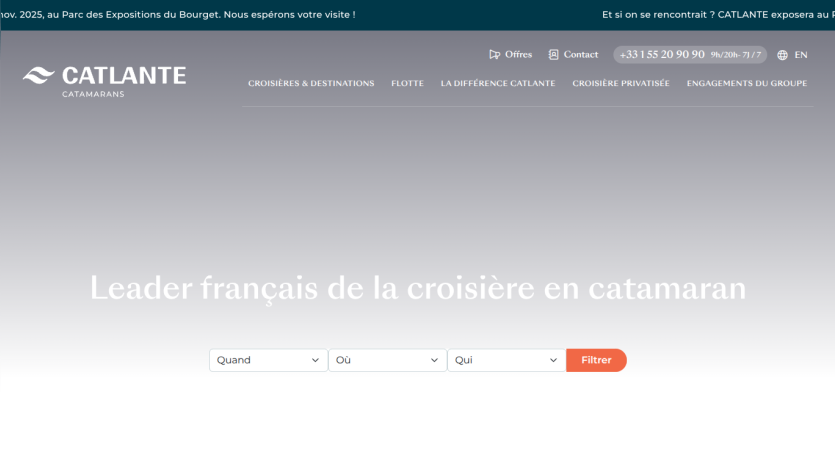Viewport: 835px width, 469px height.
Task: Click the +33 1 55 20 90 90 phone button
Action: [x=690, y=55]
